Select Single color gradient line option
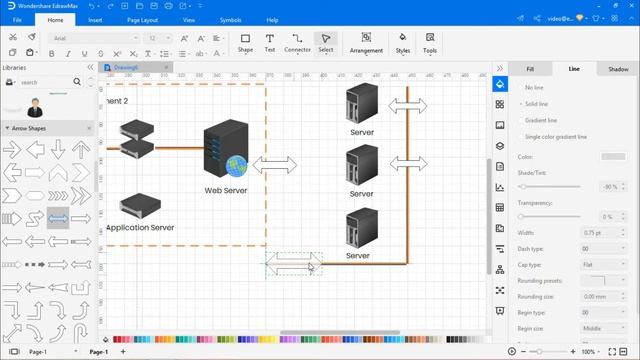Viewport: 640px width, 360px height. coord(556,137)
